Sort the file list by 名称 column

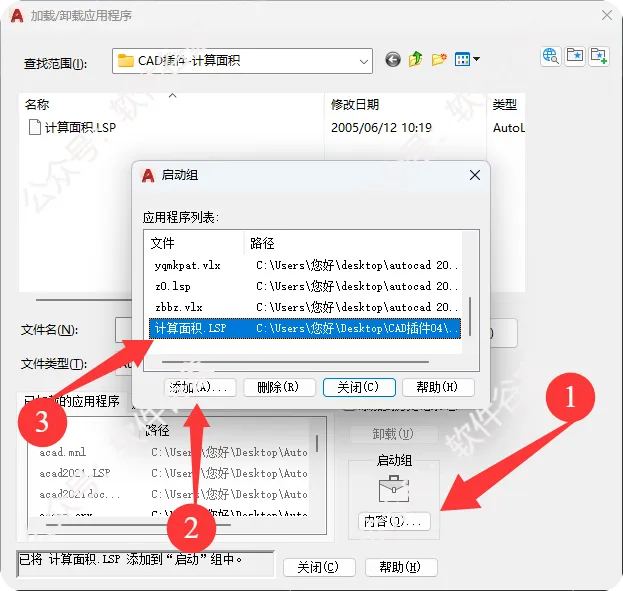pos(37,105)
